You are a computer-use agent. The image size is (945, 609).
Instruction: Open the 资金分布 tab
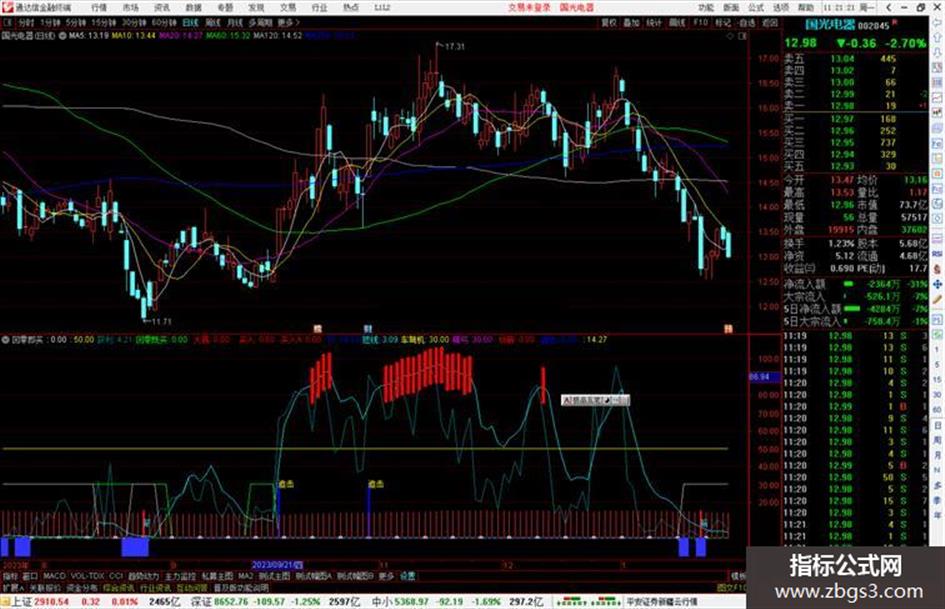(x=82, y=587)
